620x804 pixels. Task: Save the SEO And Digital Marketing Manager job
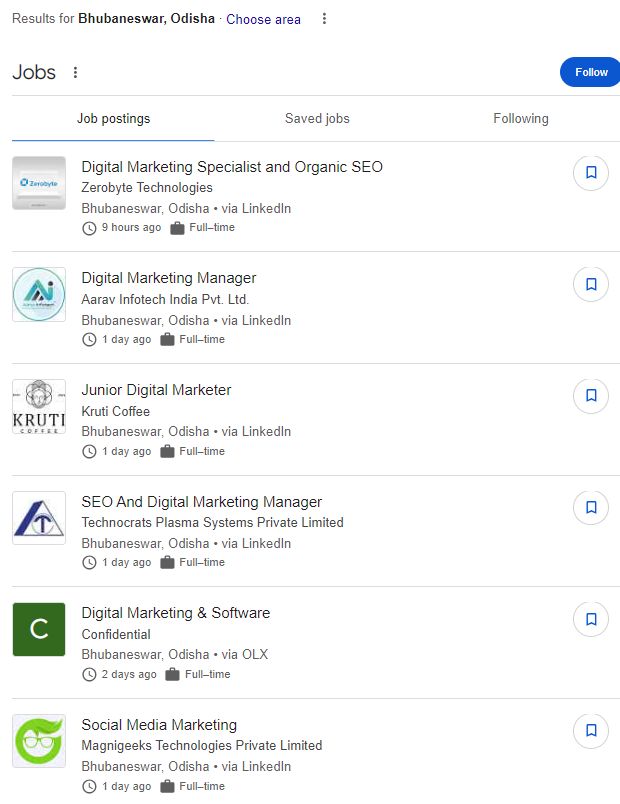pyautogui.click(x=590, y=507)
